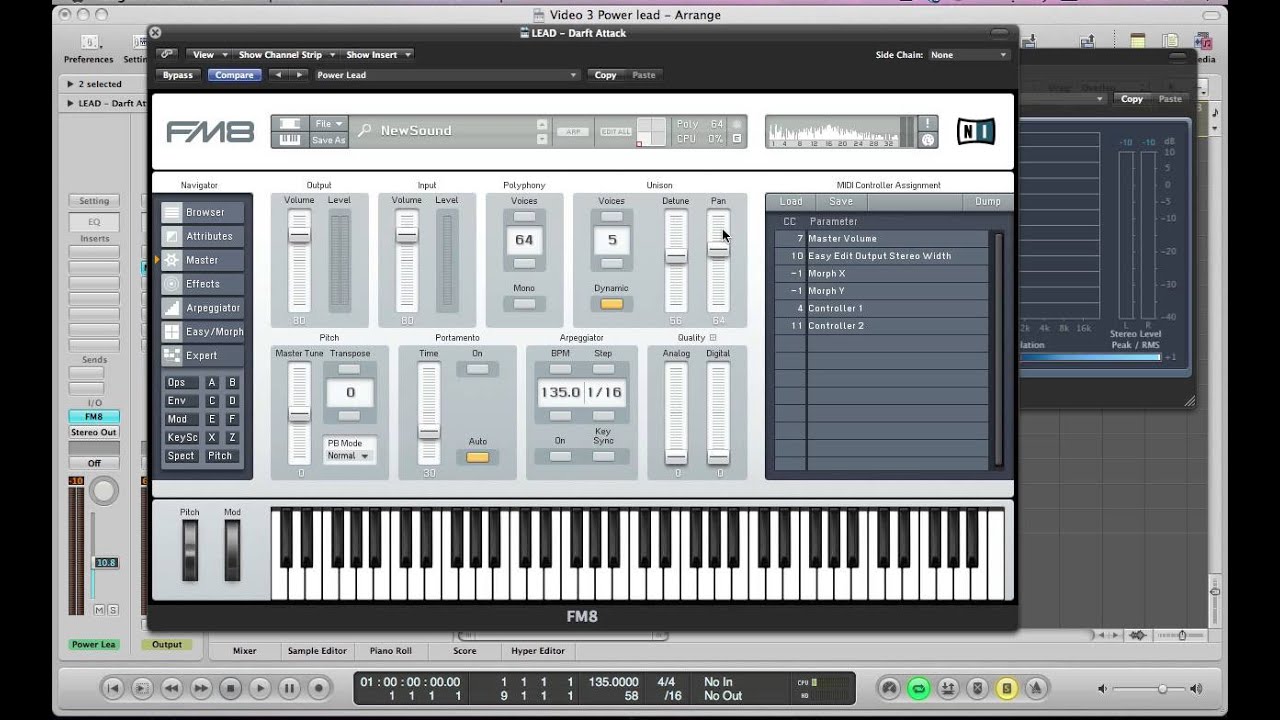Screen dimensions: 1280x720
Task: Click the Dump button
Action: 988,201
